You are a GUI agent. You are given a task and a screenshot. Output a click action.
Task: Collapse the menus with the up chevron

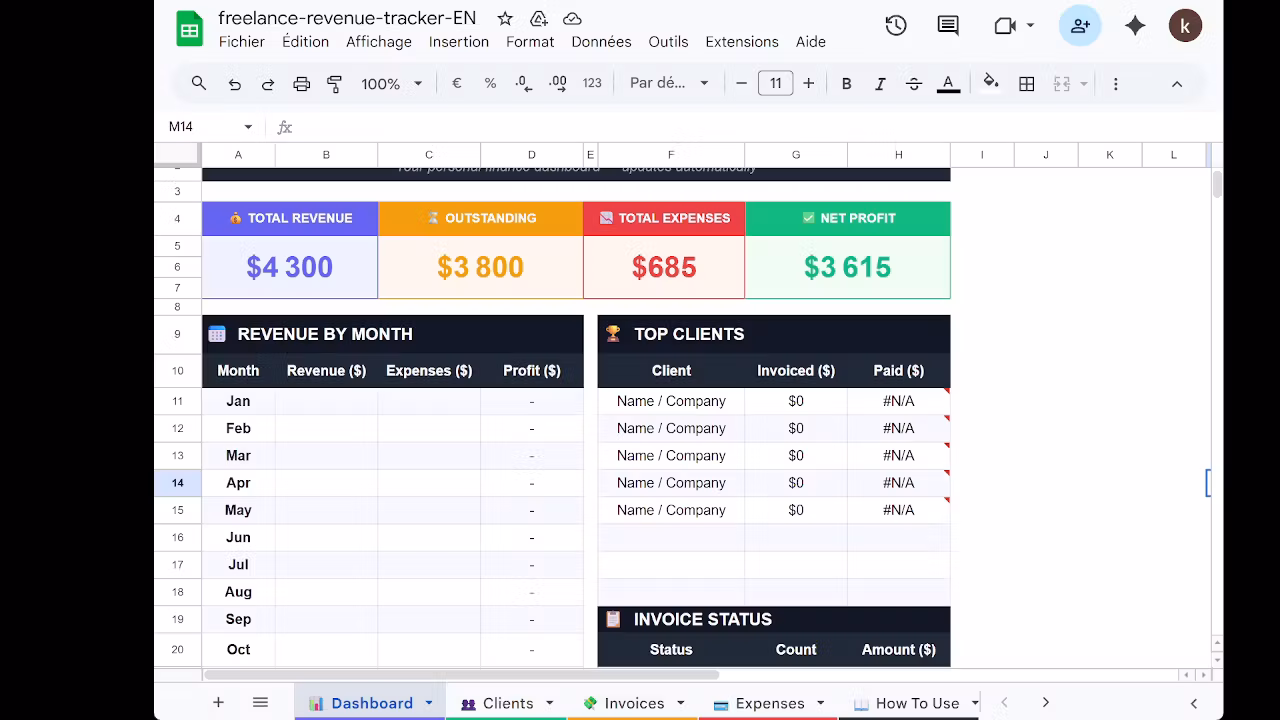[x=1177, y=84]
